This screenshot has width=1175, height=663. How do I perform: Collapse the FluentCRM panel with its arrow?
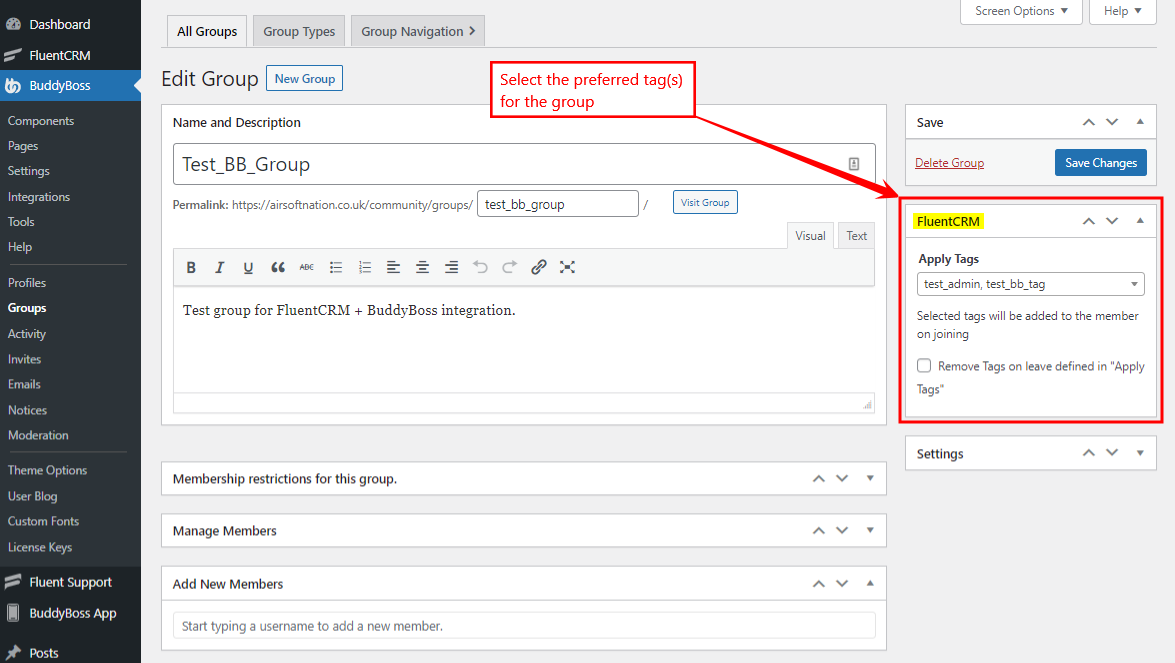[x=1140, y=220]
